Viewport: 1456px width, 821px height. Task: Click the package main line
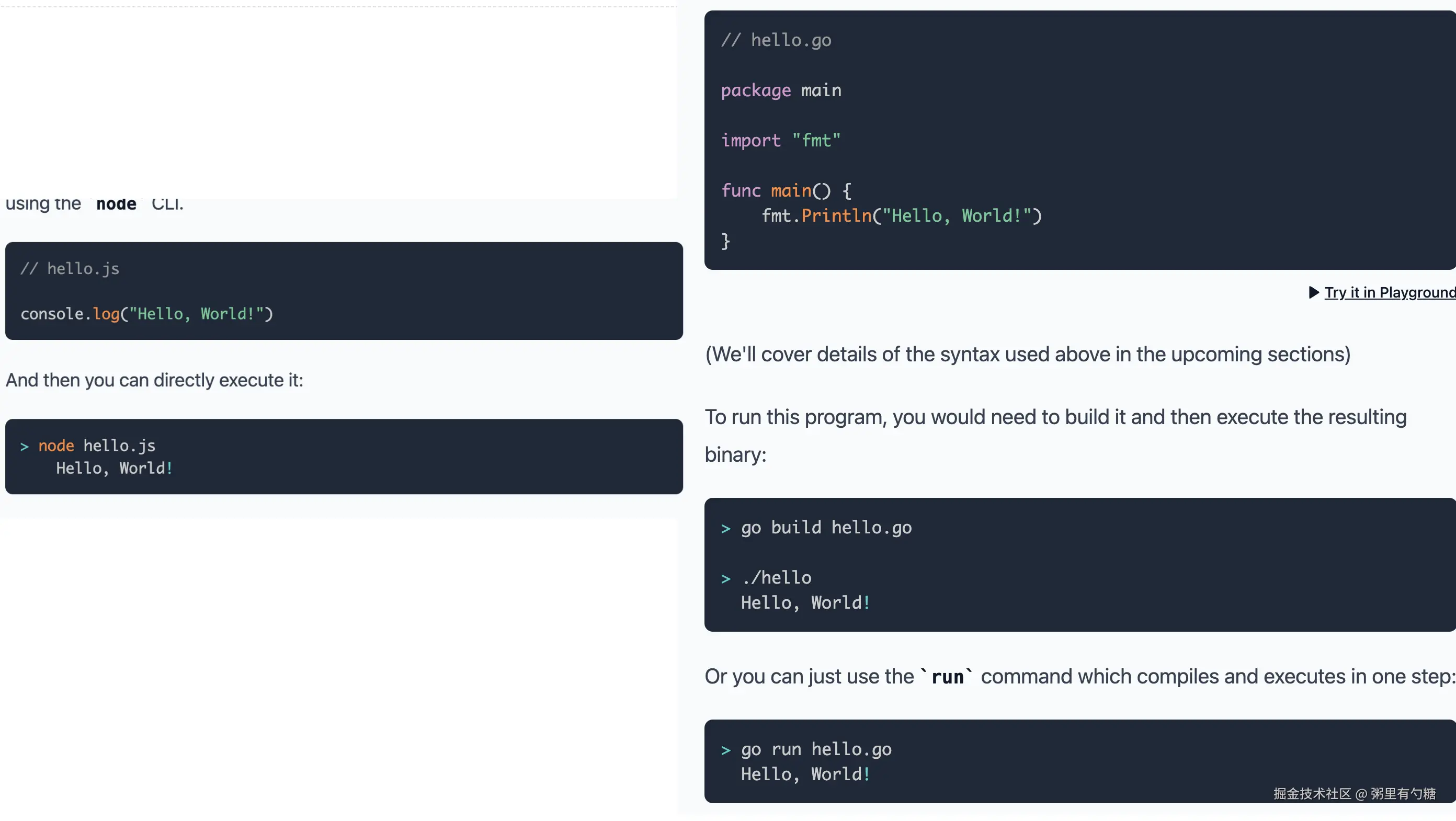[x=781, y=90]
